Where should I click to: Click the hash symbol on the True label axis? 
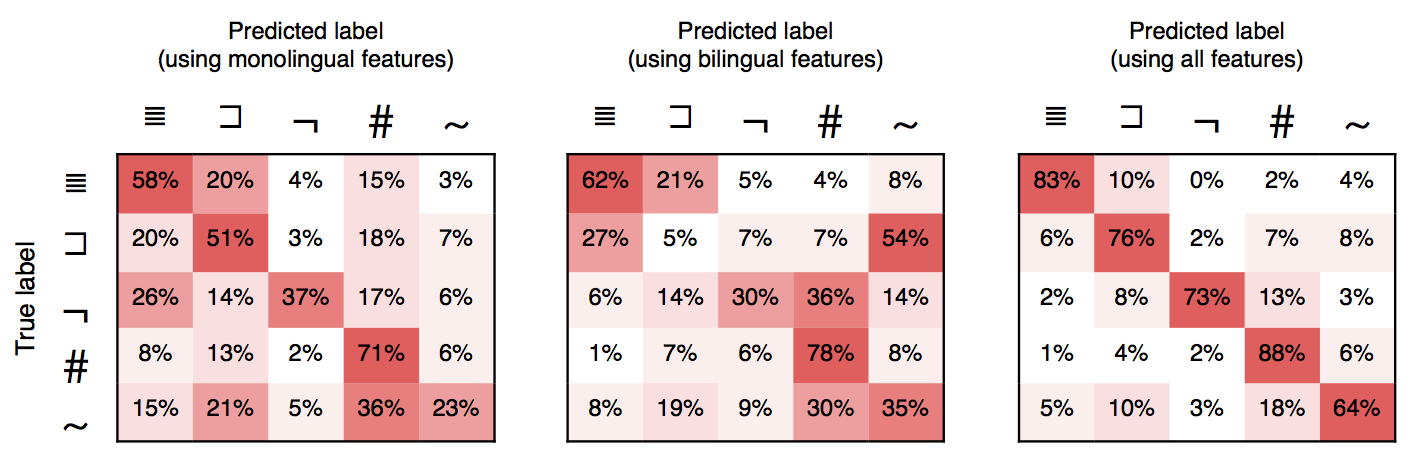[76, 369]
